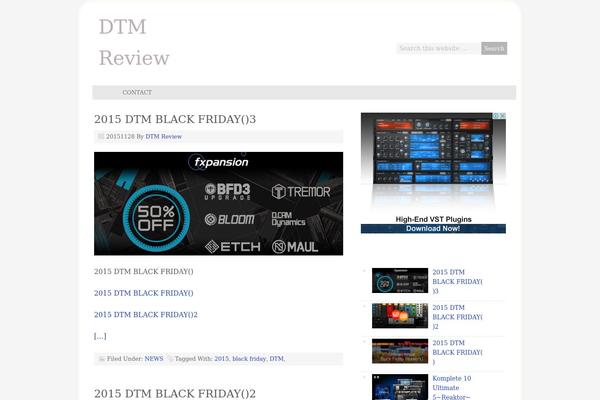Select the 2015 tag link
600x400 pixels.
(221, 359)
